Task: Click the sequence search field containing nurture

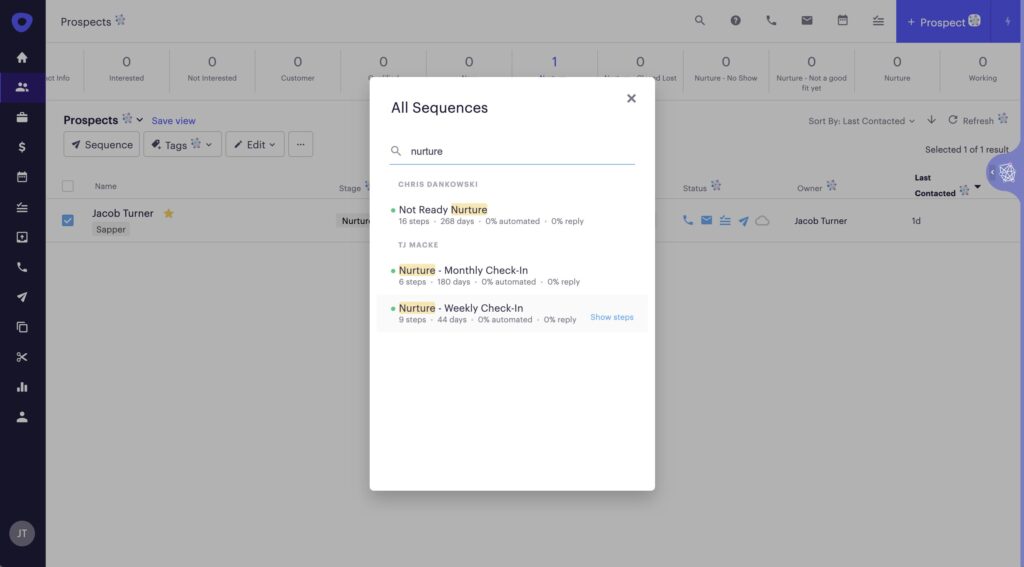Action: [x=512, y=151]
